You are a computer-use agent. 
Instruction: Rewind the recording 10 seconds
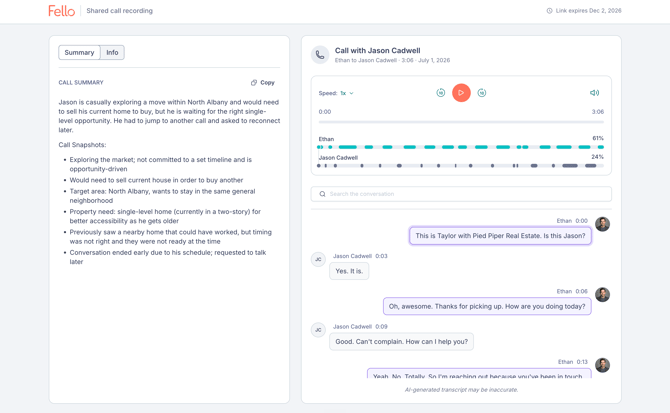click(441, 93)
